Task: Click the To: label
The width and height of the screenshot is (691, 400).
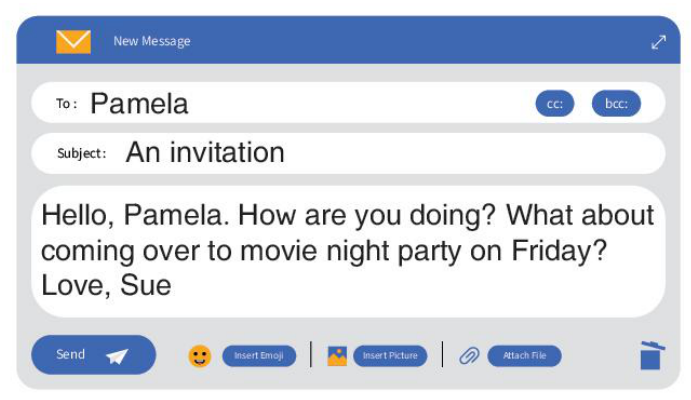Action: 67,104
